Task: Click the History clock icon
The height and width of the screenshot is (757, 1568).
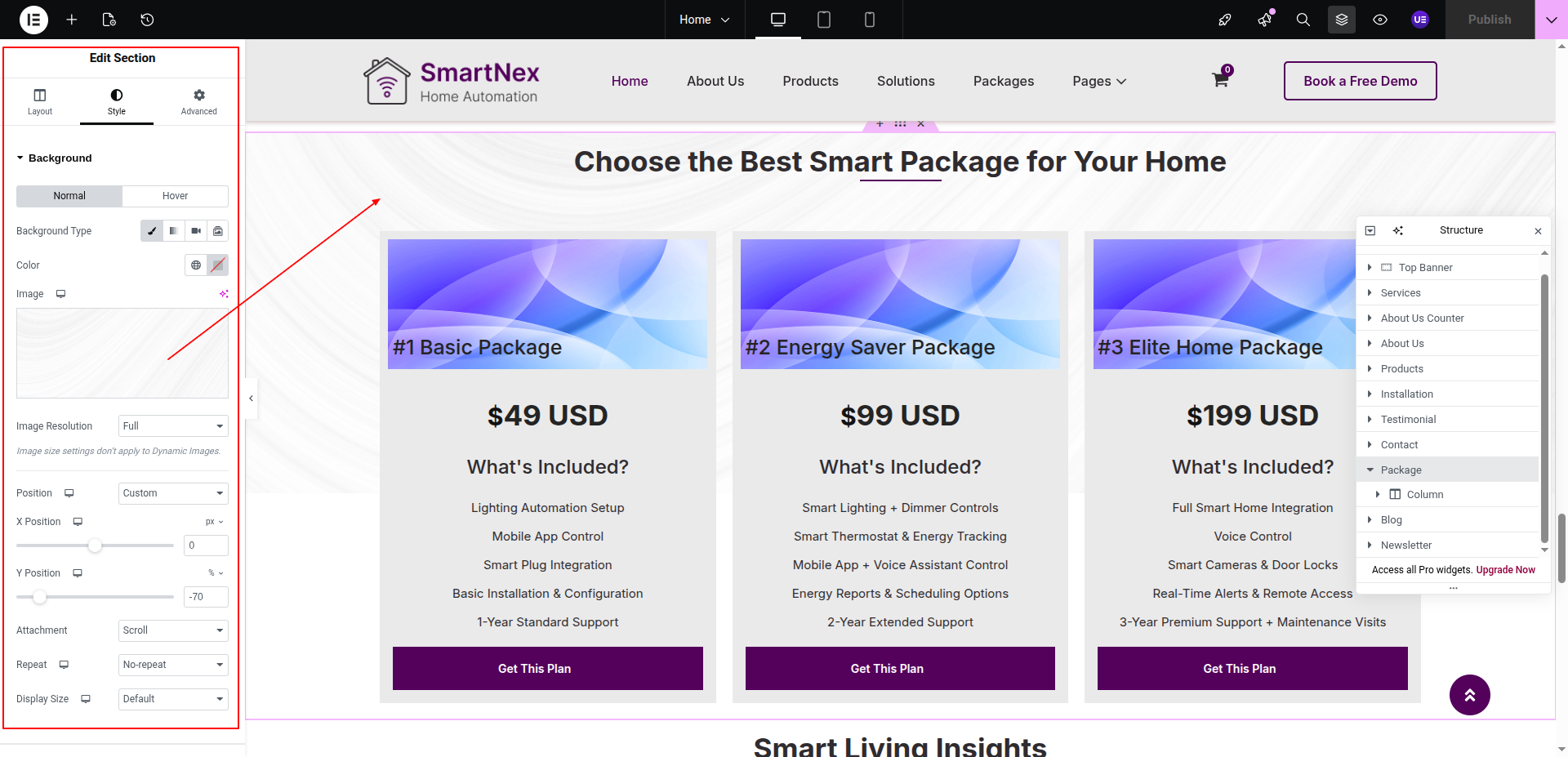Action: pyautogui.click(x=147, y=20)
